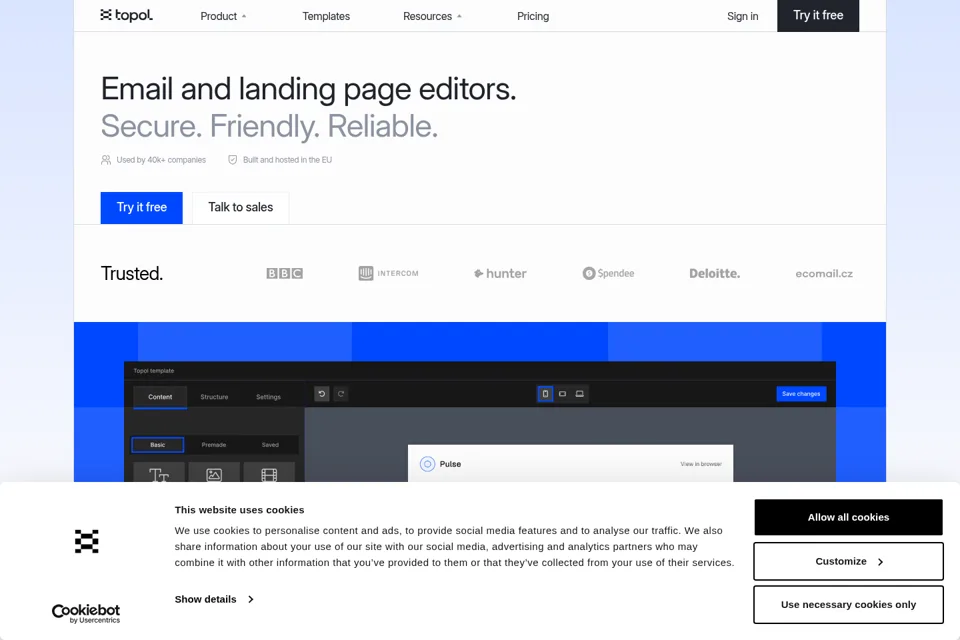Click the Image block icon

coord(214,473)
